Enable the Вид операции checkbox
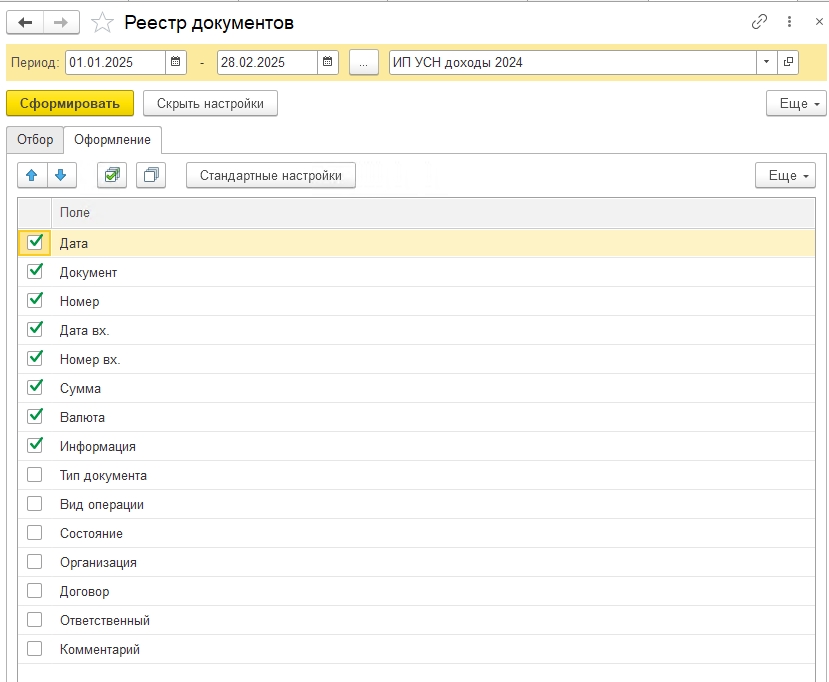The width and height of the screenshot is (829, 682). pos(35,504)
